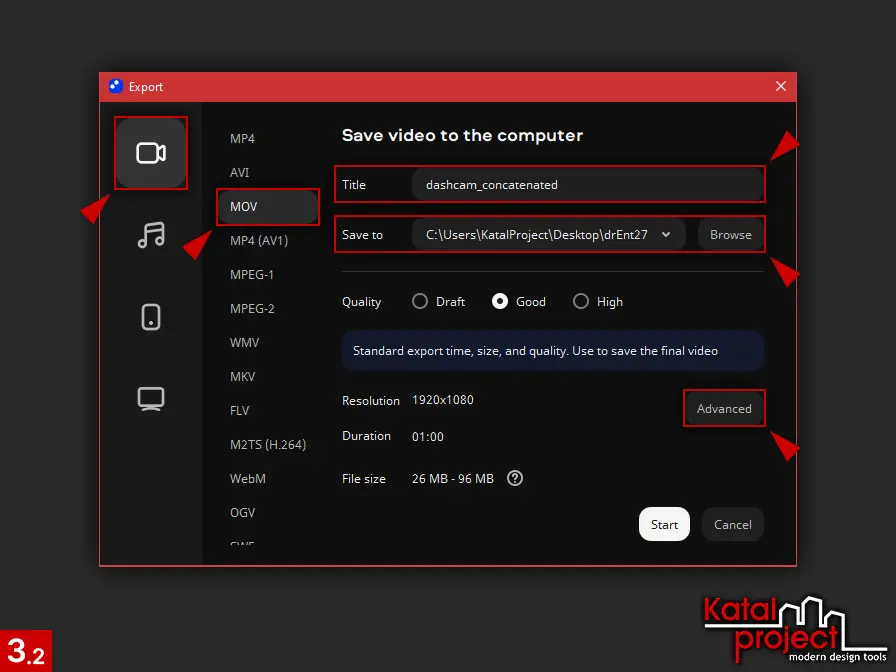
Task: Select High quality radio button
Action: [581, 301]
